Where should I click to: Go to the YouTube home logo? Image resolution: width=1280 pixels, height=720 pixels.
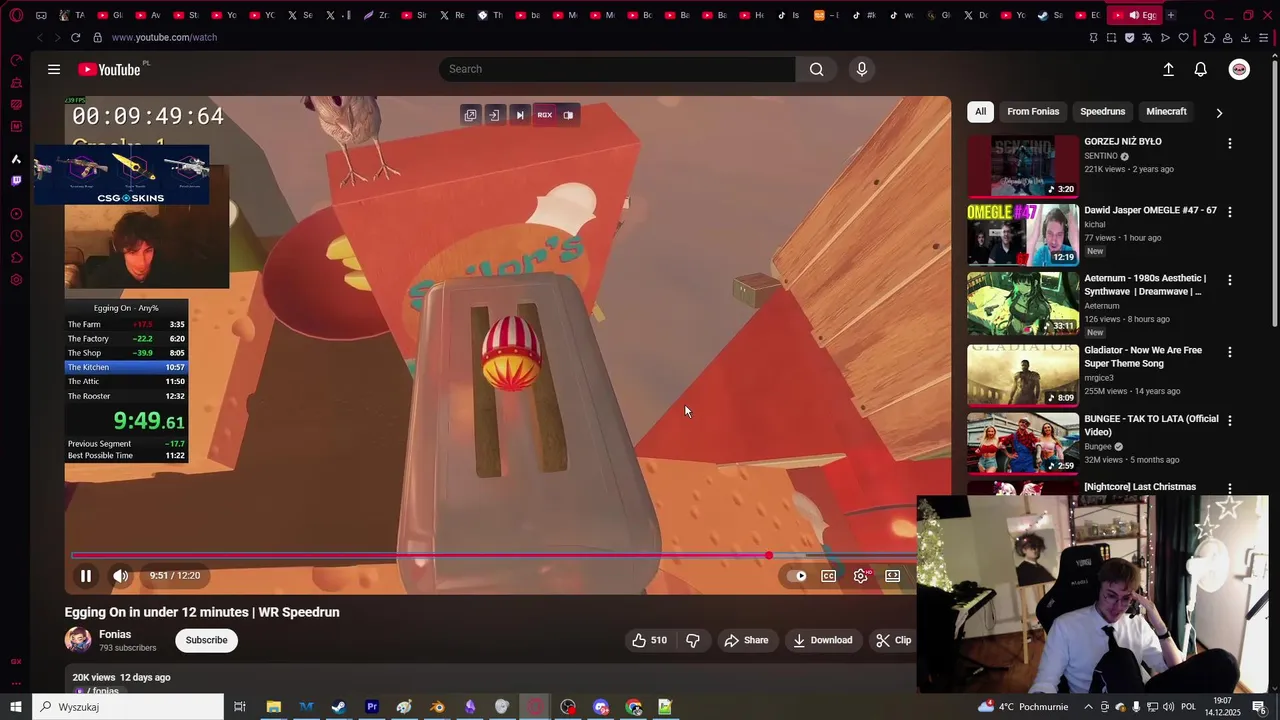pos(110,69)
